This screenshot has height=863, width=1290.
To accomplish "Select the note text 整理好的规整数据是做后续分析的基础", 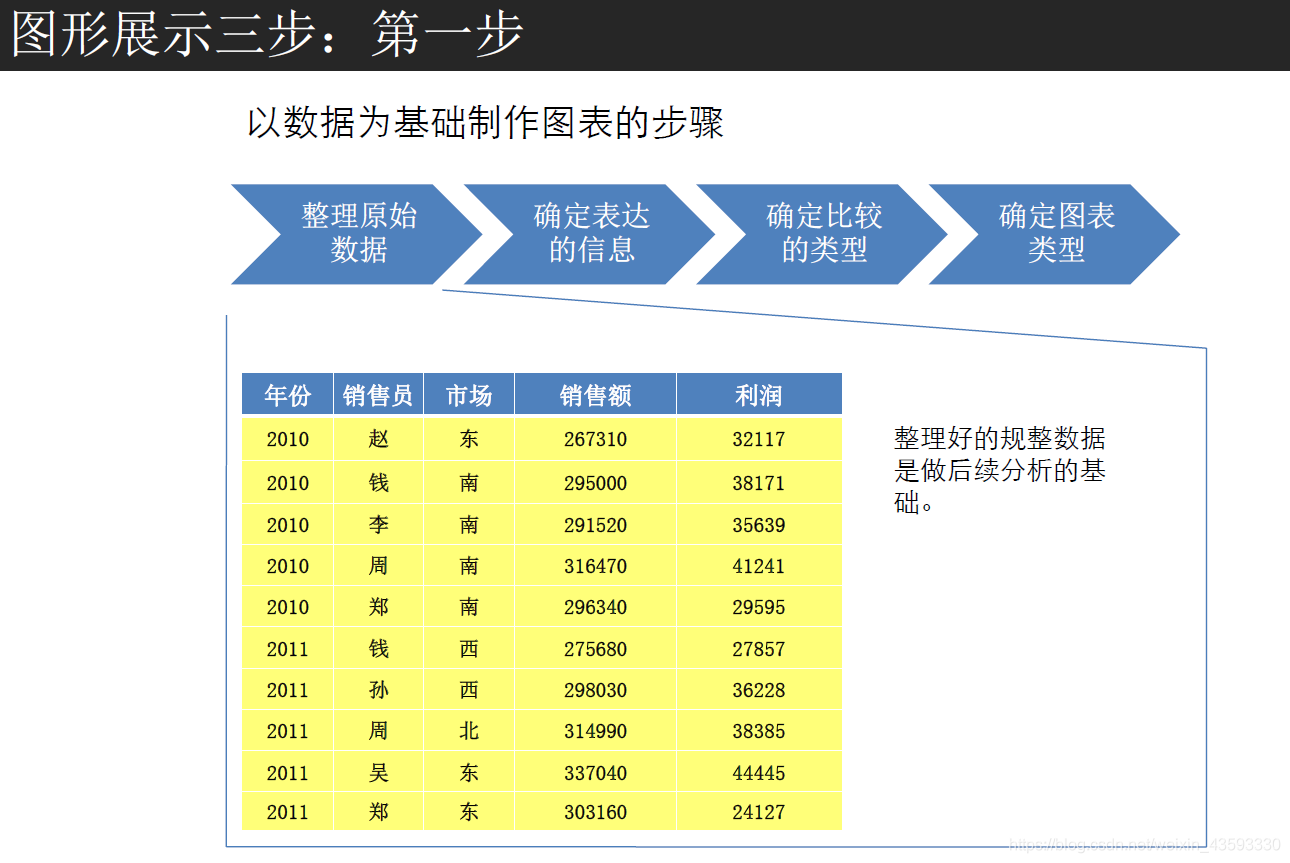I will pos(1000,470).
